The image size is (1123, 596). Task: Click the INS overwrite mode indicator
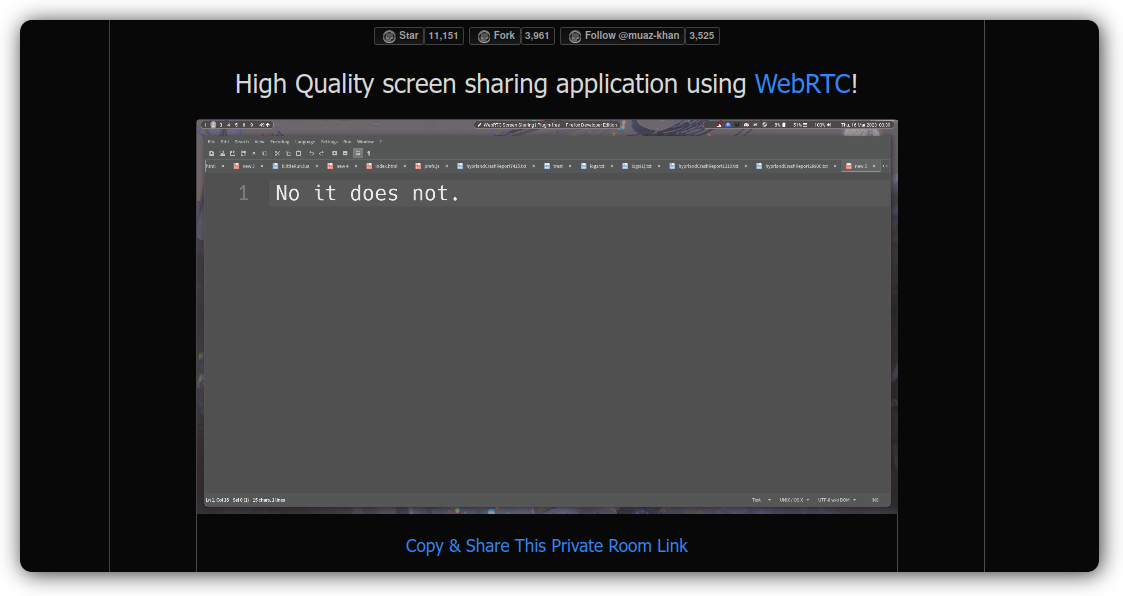873,500
